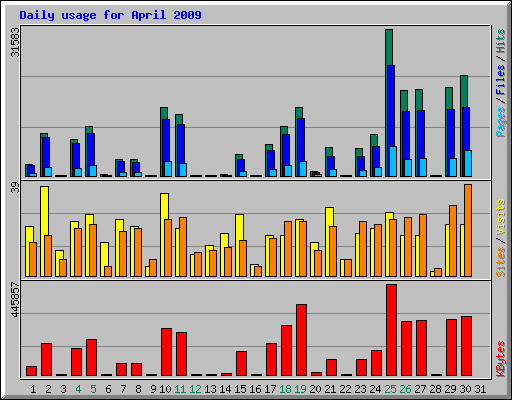This screenshot has height=400, width=512.
Task: Click the 31583 hits axis value
Action: (15, 42)
